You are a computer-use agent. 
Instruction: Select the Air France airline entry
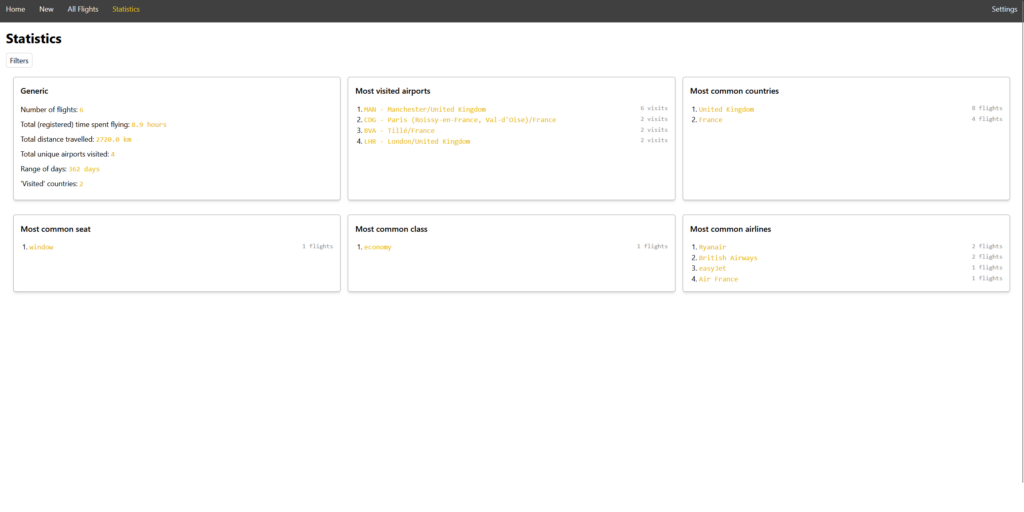point(718,279)
